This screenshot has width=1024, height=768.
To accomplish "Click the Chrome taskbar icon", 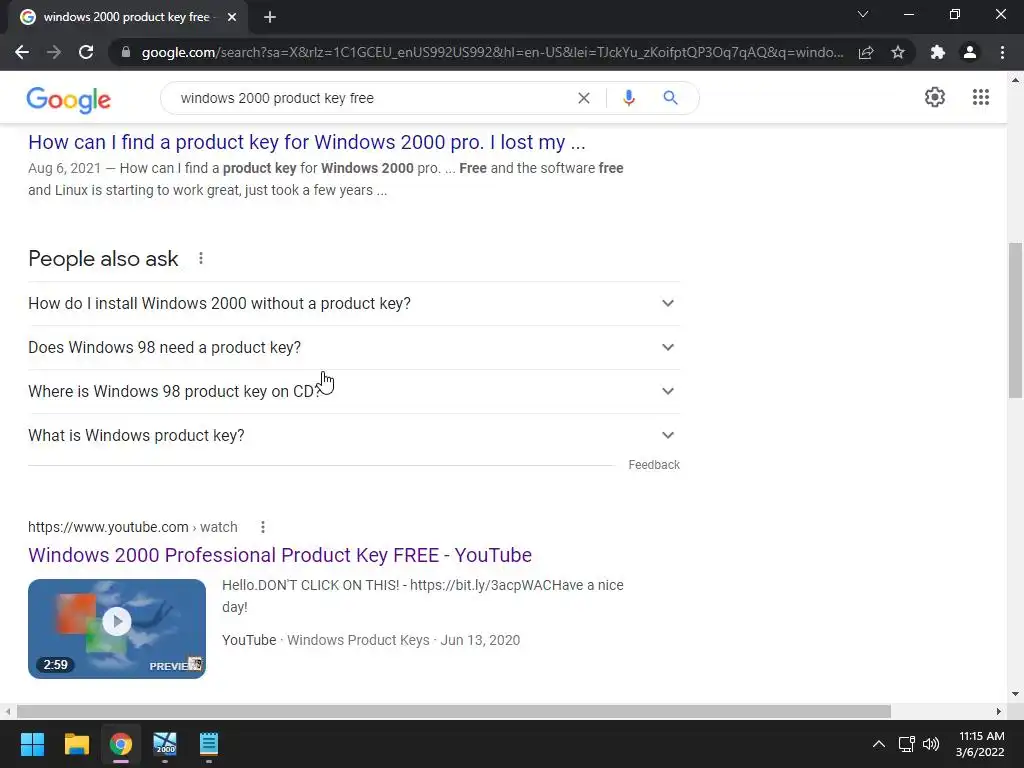I will pos(120,744).
